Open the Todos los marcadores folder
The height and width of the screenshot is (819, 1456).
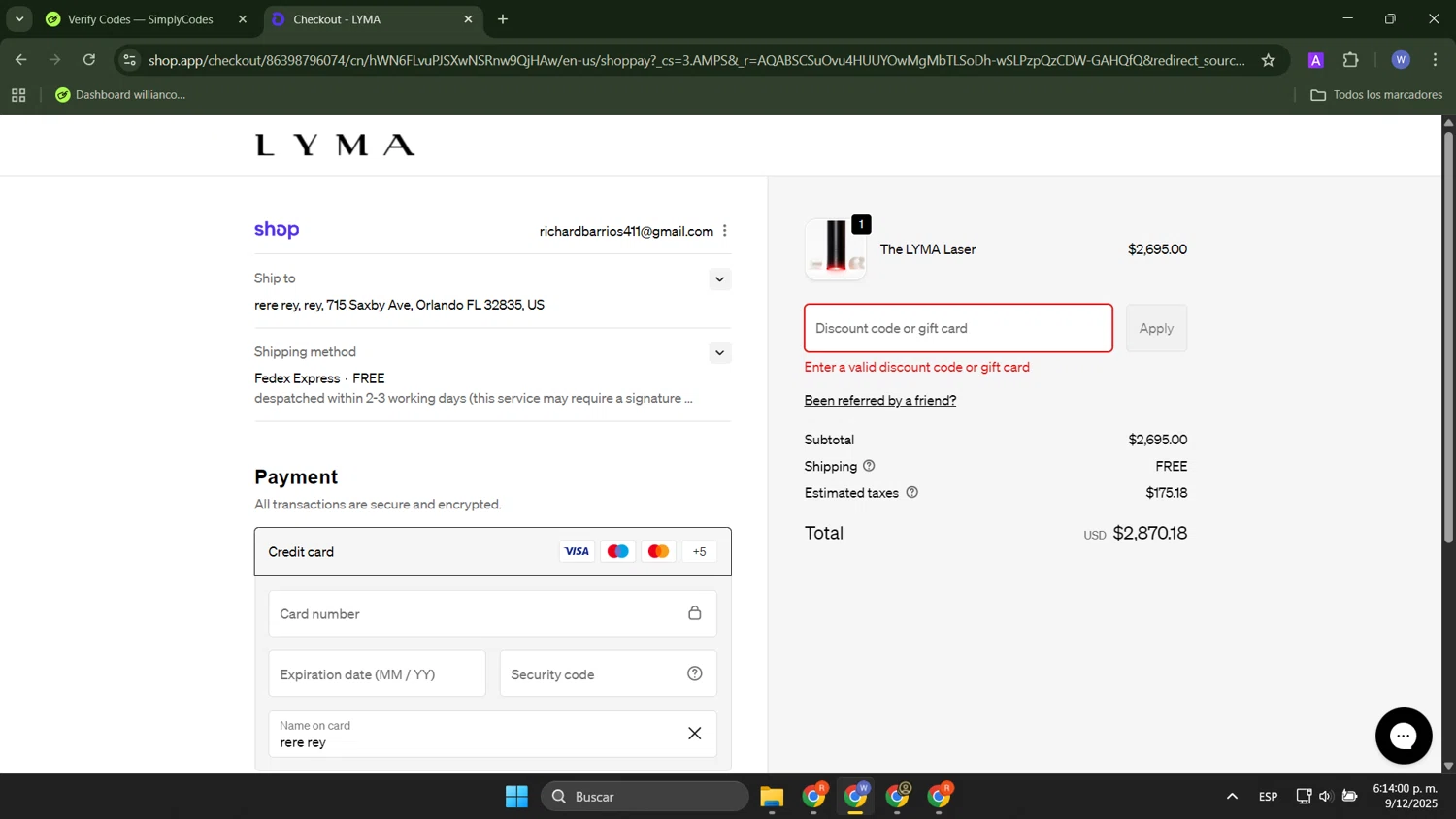tap(1376, 95)
